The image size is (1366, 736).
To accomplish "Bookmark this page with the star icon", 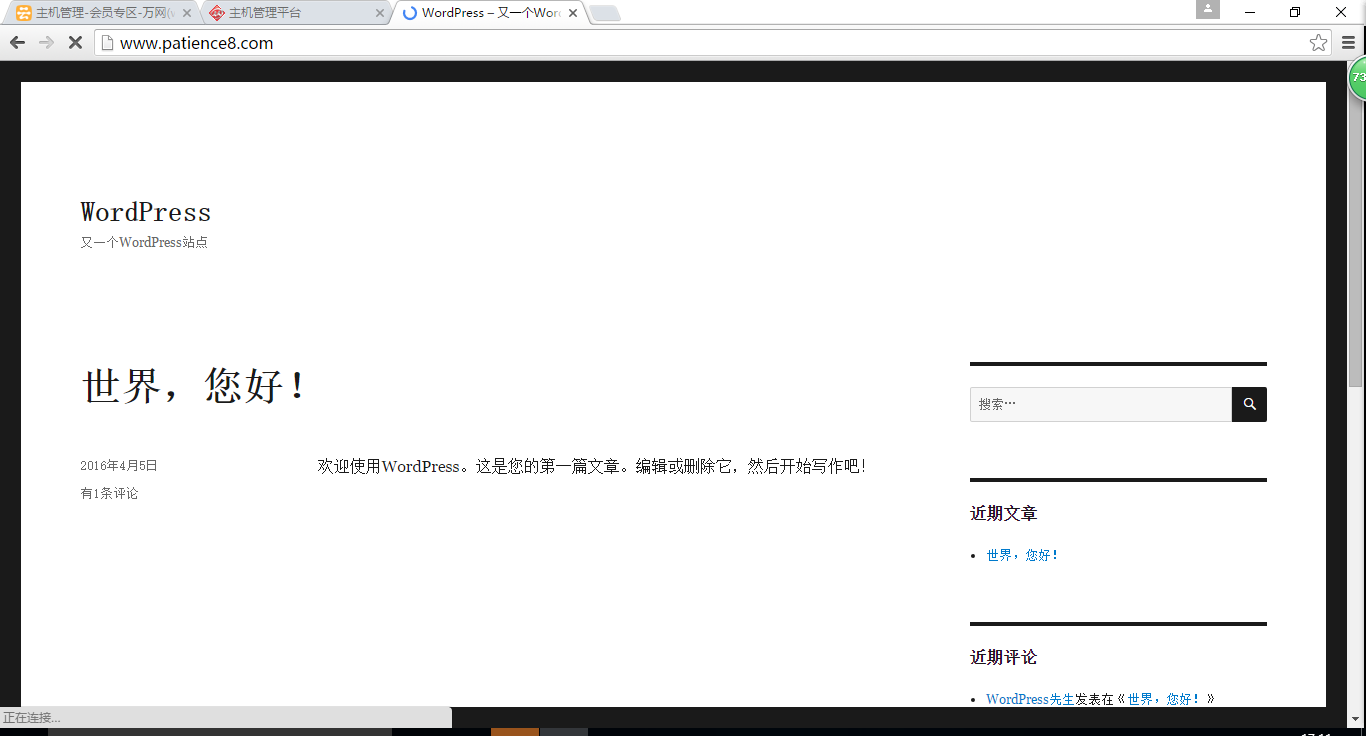I will (x=1319, y=43).
